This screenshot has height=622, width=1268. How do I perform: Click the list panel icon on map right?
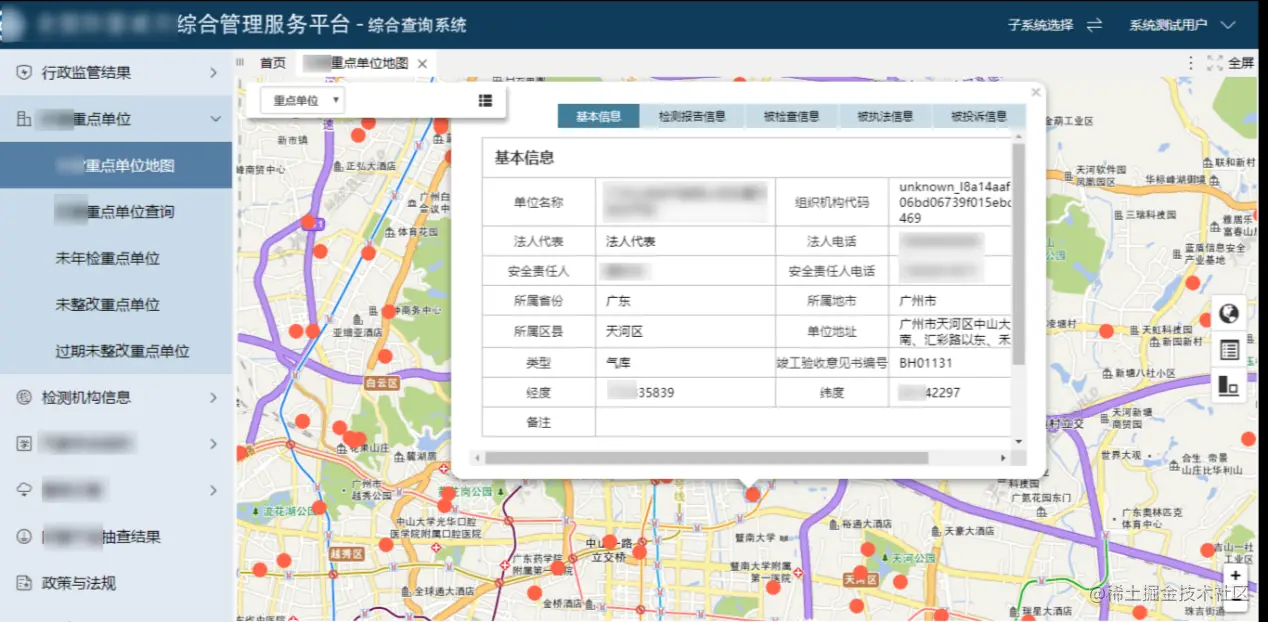1229,349
